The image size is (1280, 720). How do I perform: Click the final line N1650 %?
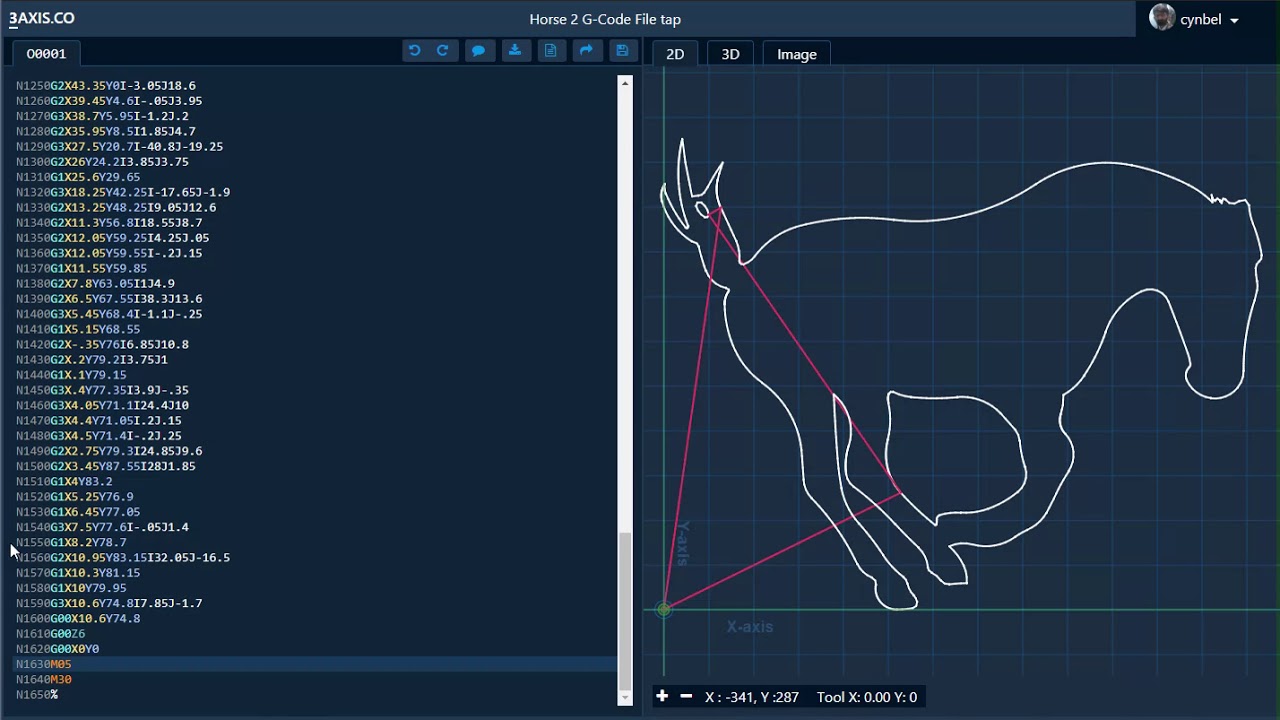click(x=37, y=695)
